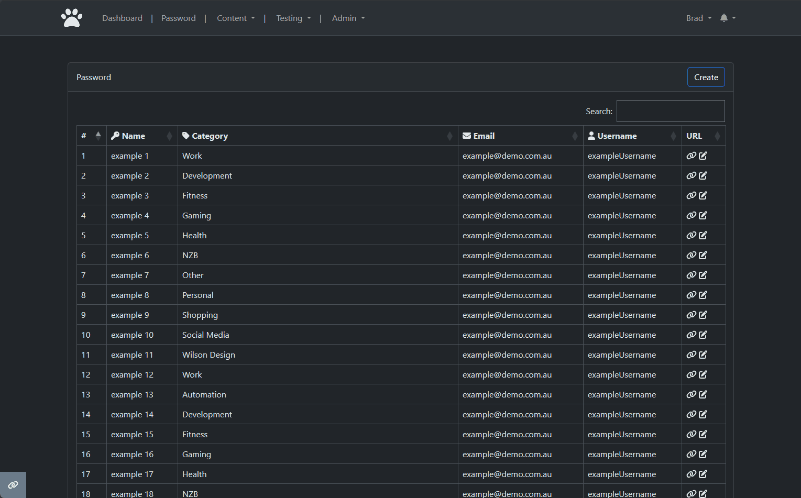
Task: Sort table by URL column
Action: [x=703, y=136]
